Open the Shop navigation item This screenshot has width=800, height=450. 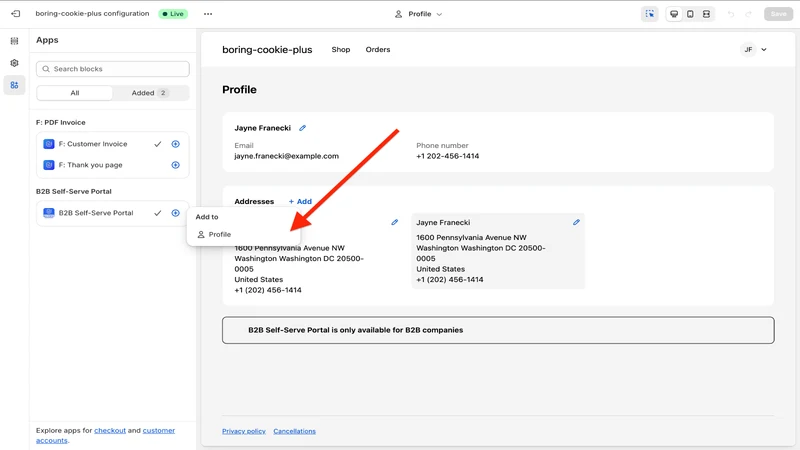341,49
